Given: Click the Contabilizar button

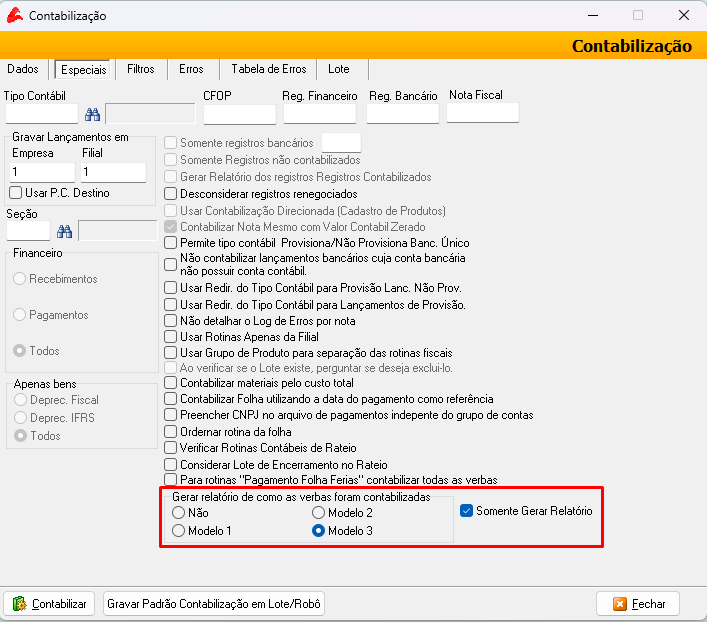Looking at the screenshot, I should pos(51,604).
